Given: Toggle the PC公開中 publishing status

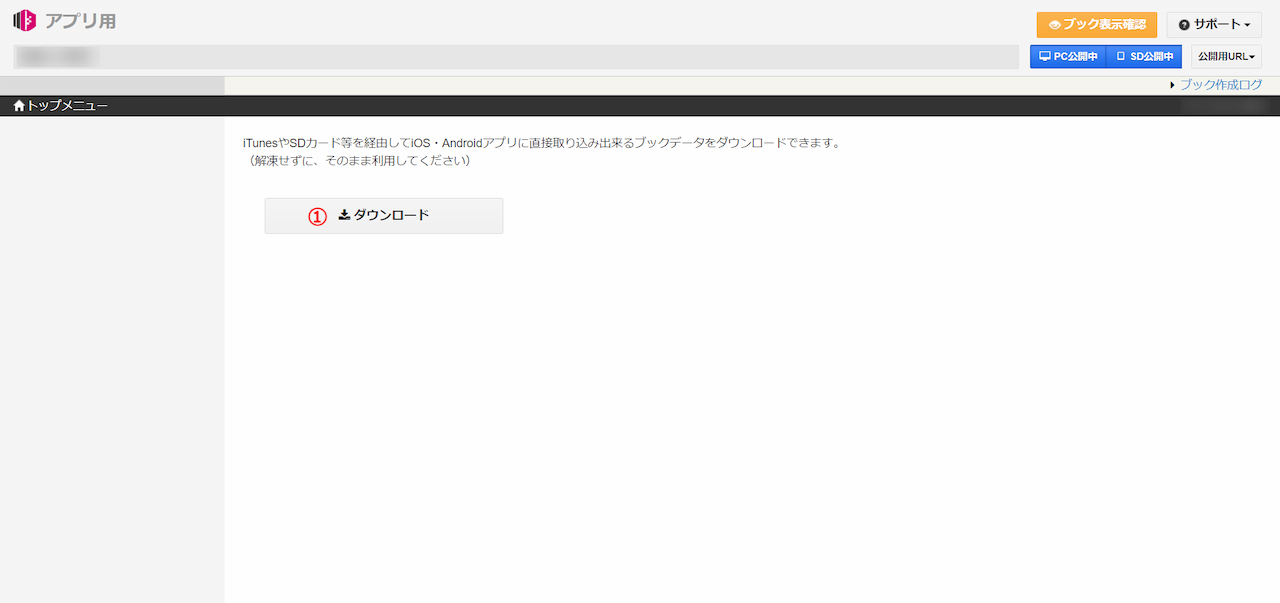Looking at the screenshot, I should 1067,56.
